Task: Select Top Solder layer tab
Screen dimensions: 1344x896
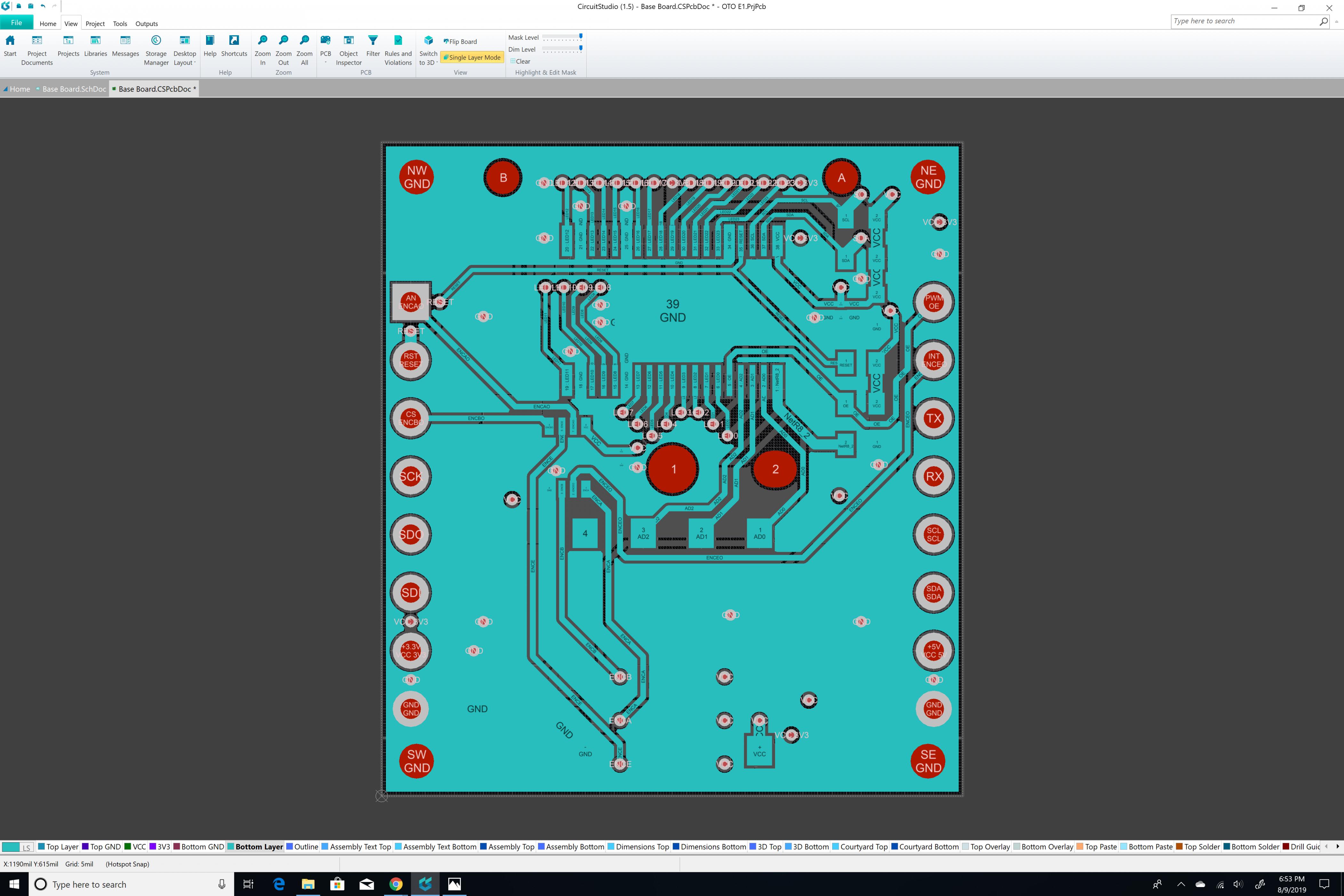Action: click(1198, 847)
